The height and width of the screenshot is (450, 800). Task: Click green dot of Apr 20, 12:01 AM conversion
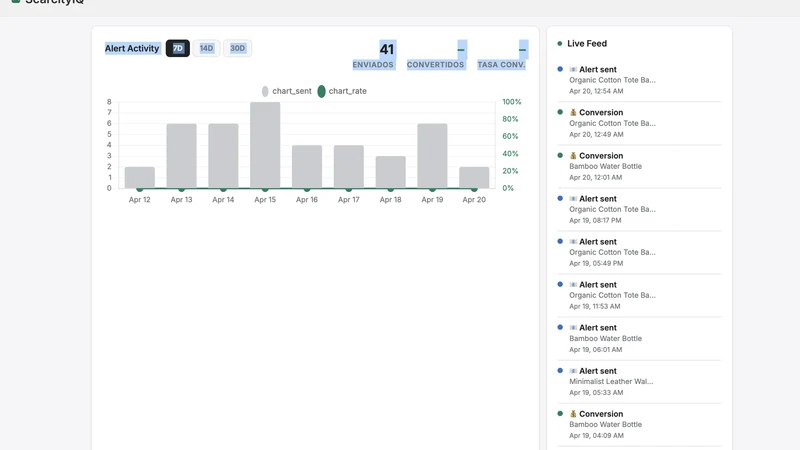560,155
